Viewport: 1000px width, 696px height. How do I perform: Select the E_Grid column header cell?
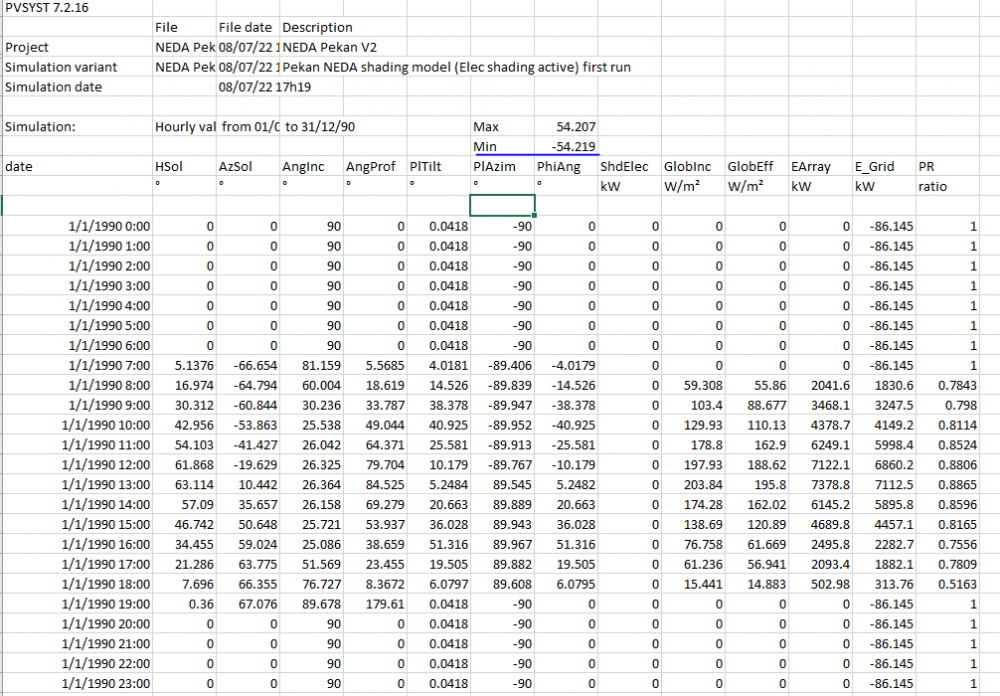click(x=874, y=167)
